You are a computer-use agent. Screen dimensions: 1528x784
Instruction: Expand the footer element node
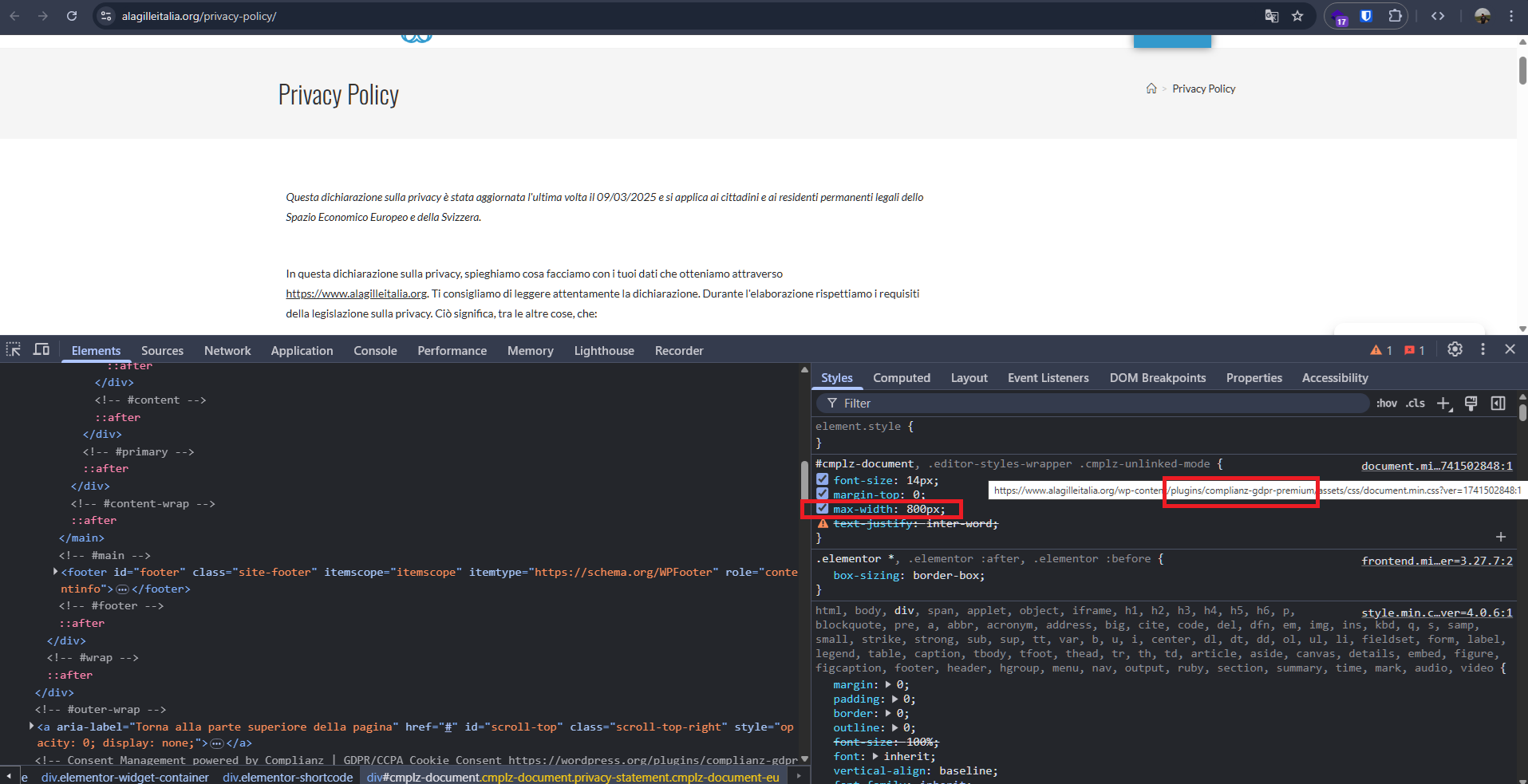click(x=55, y=572)
